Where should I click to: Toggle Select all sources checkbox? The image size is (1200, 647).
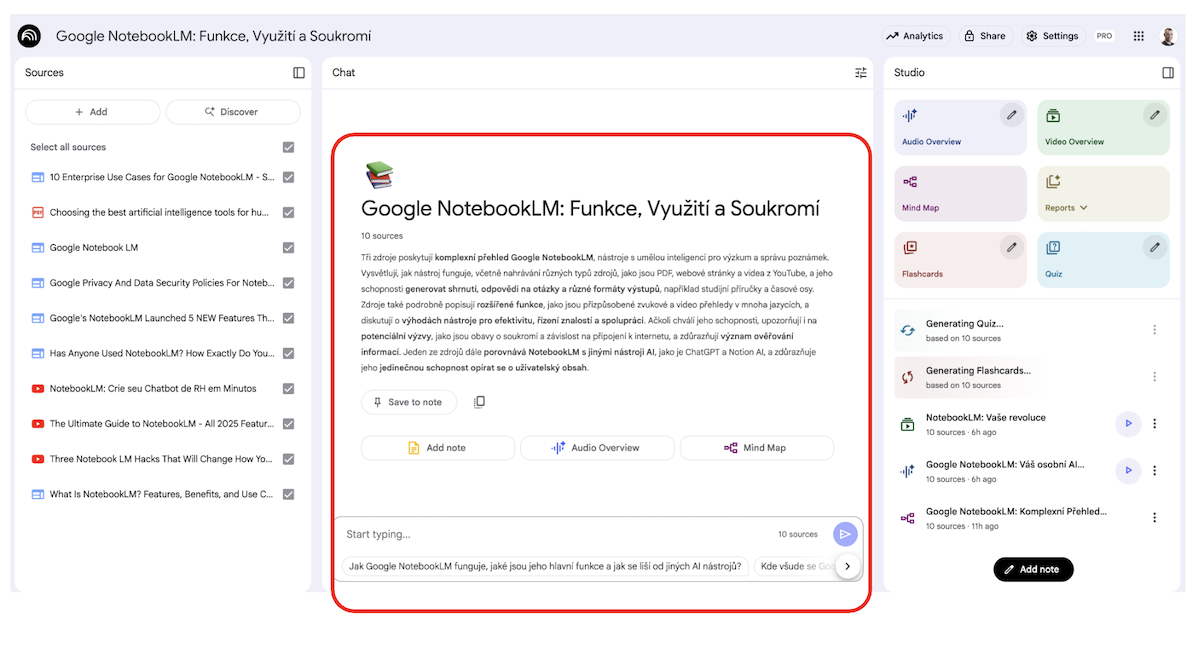pyautogui.click(x=289, y=147)
